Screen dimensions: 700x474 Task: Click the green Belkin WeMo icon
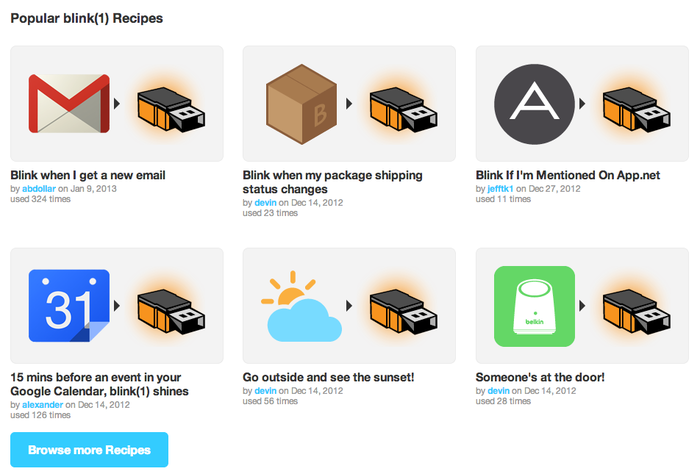click(x=534, y=306)
